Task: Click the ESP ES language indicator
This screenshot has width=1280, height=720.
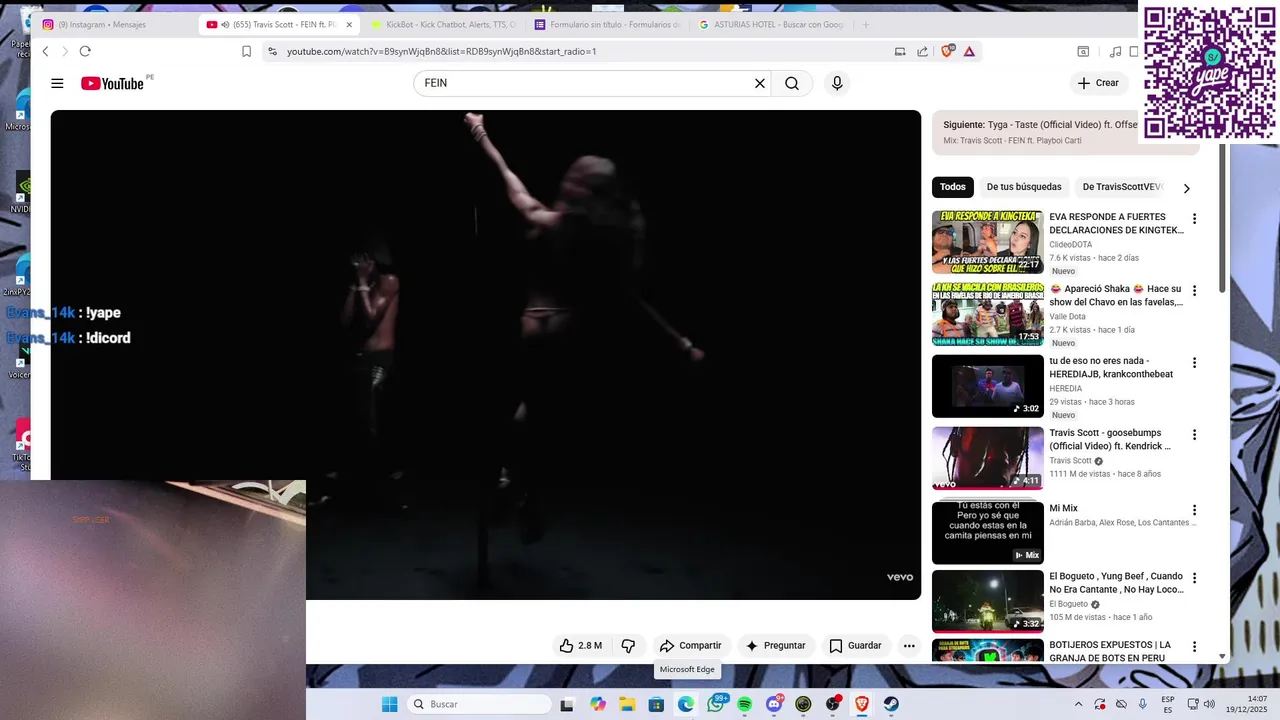Action: click(x=1168, y=704)
